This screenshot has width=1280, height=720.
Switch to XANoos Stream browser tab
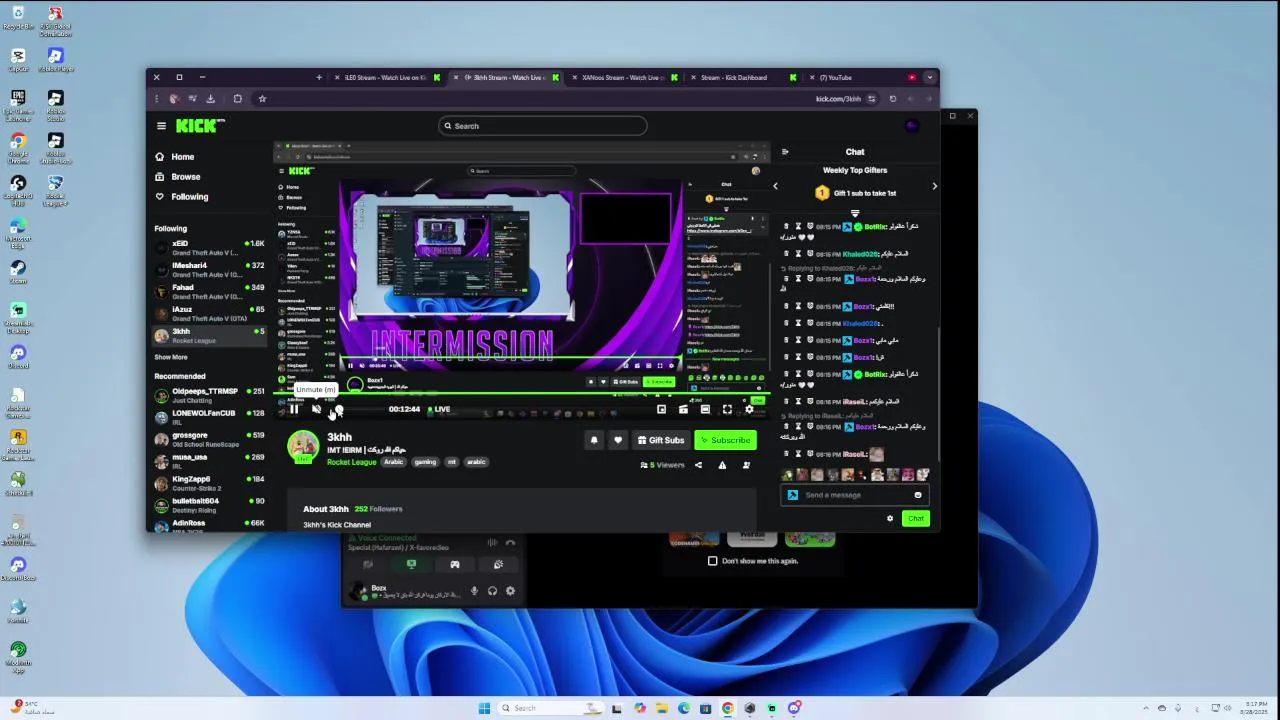pos(625,77)
